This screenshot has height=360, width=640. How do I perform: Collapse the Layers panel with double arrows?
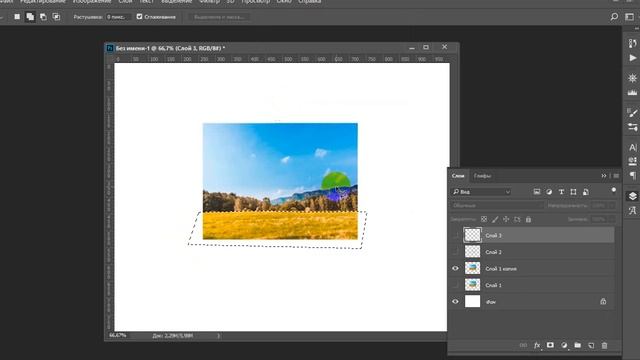coord(604,176)
